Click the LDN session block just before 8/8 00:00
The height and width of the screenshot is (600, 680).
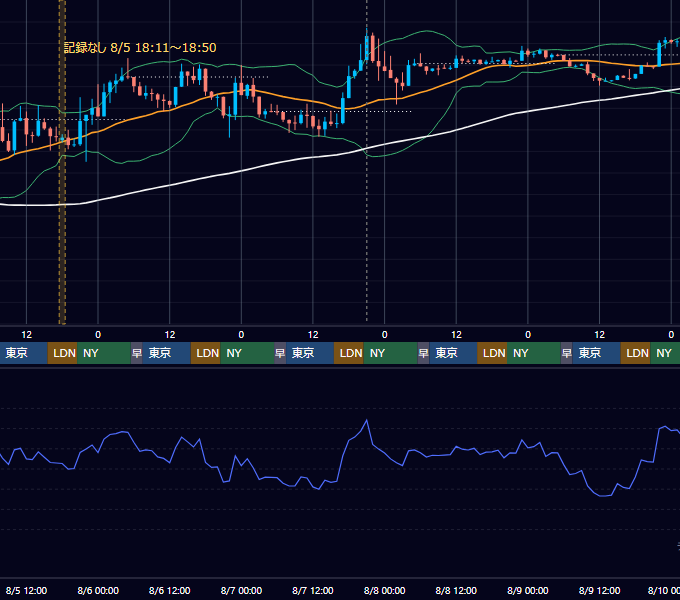coord(349,353)
